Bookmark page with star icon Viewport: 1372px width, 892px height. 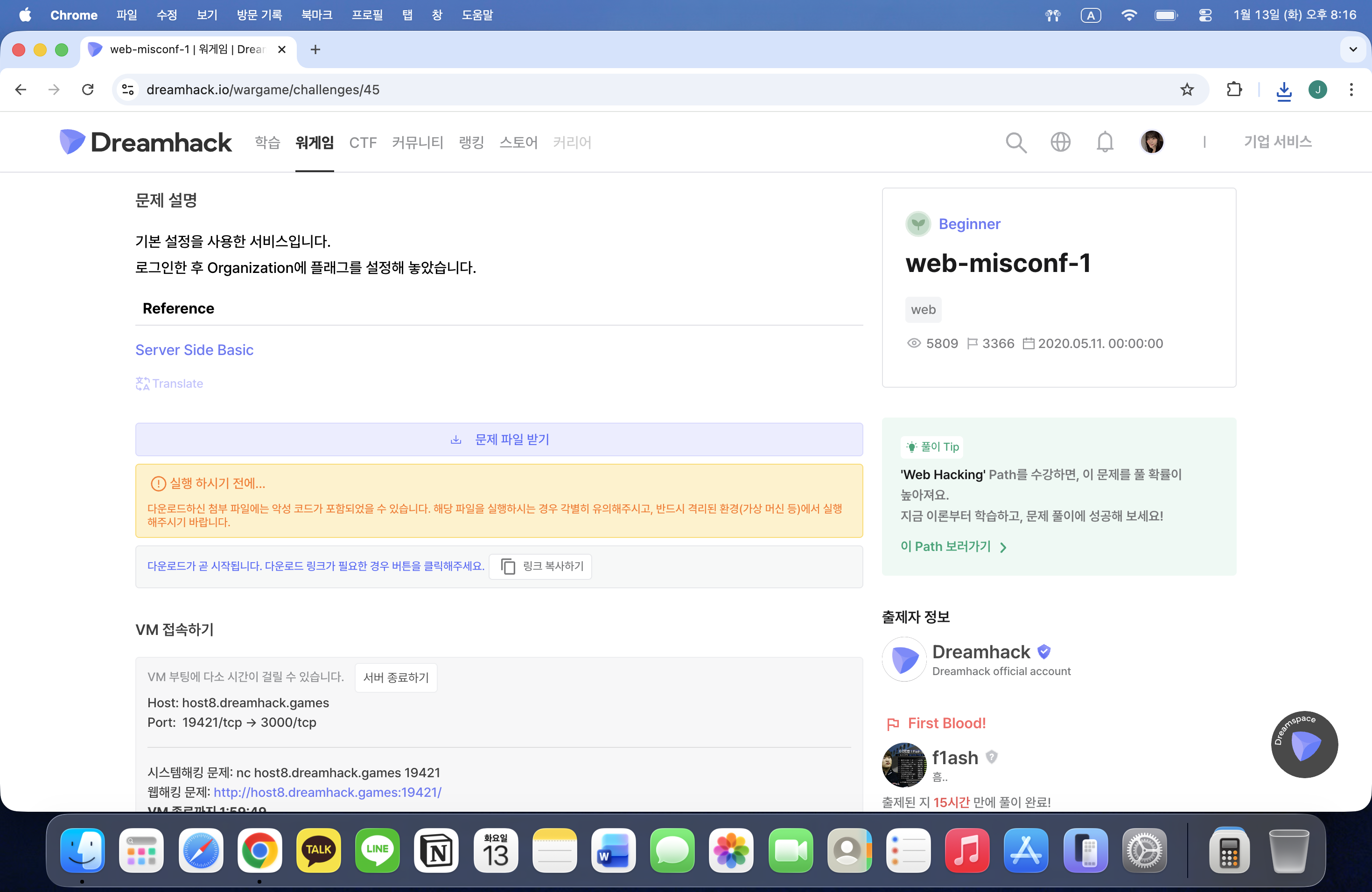[1187, 90]
